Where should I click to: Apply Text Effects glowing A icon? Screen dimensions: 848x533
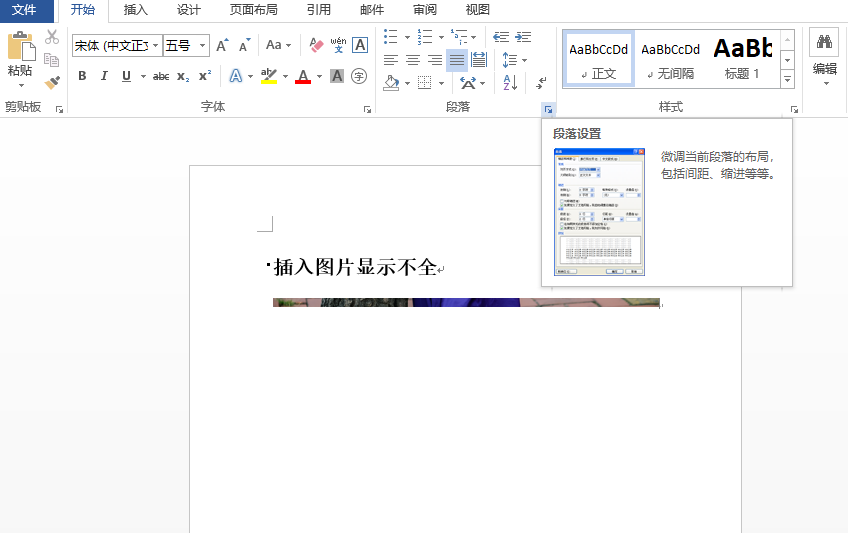pyautogui.click(x=236, y=76)
